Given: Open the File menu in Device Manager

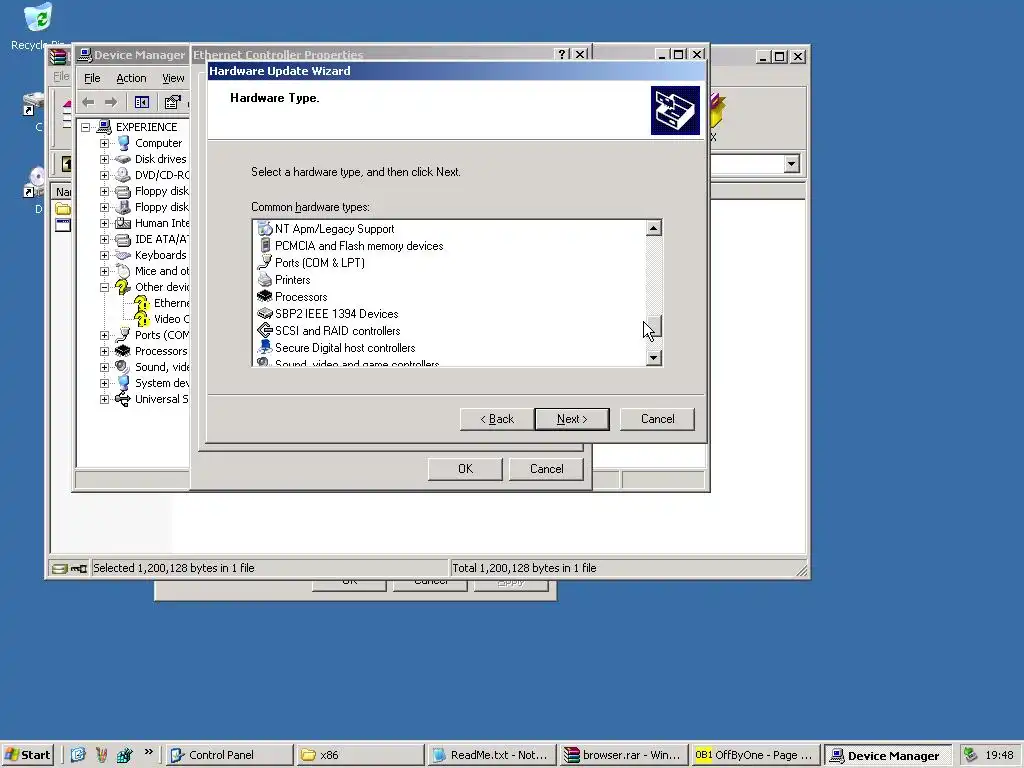Looking at the screenshot, I should coord(92,78).
